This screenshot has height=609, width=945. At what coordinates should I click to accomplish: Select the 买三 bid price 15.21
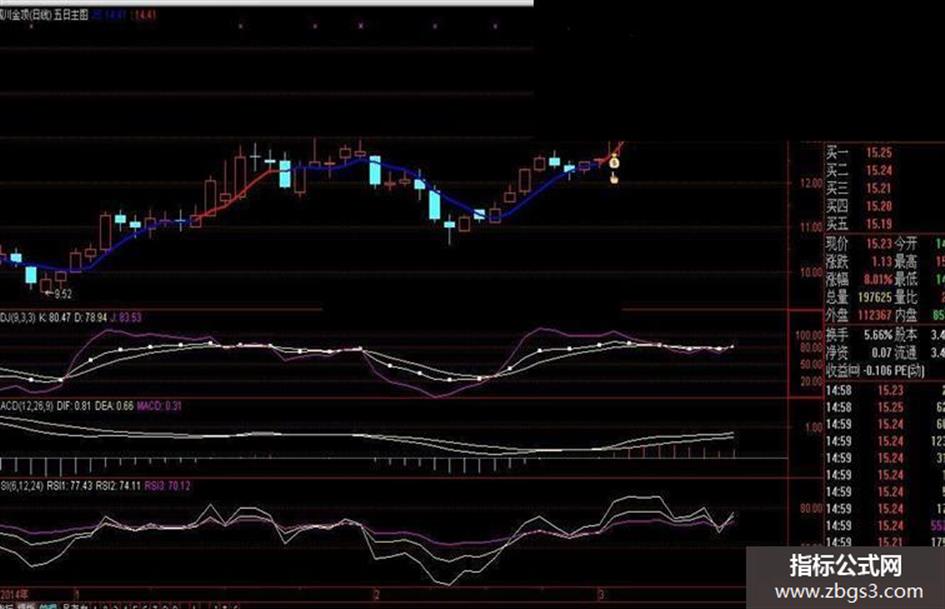(879, 188)
